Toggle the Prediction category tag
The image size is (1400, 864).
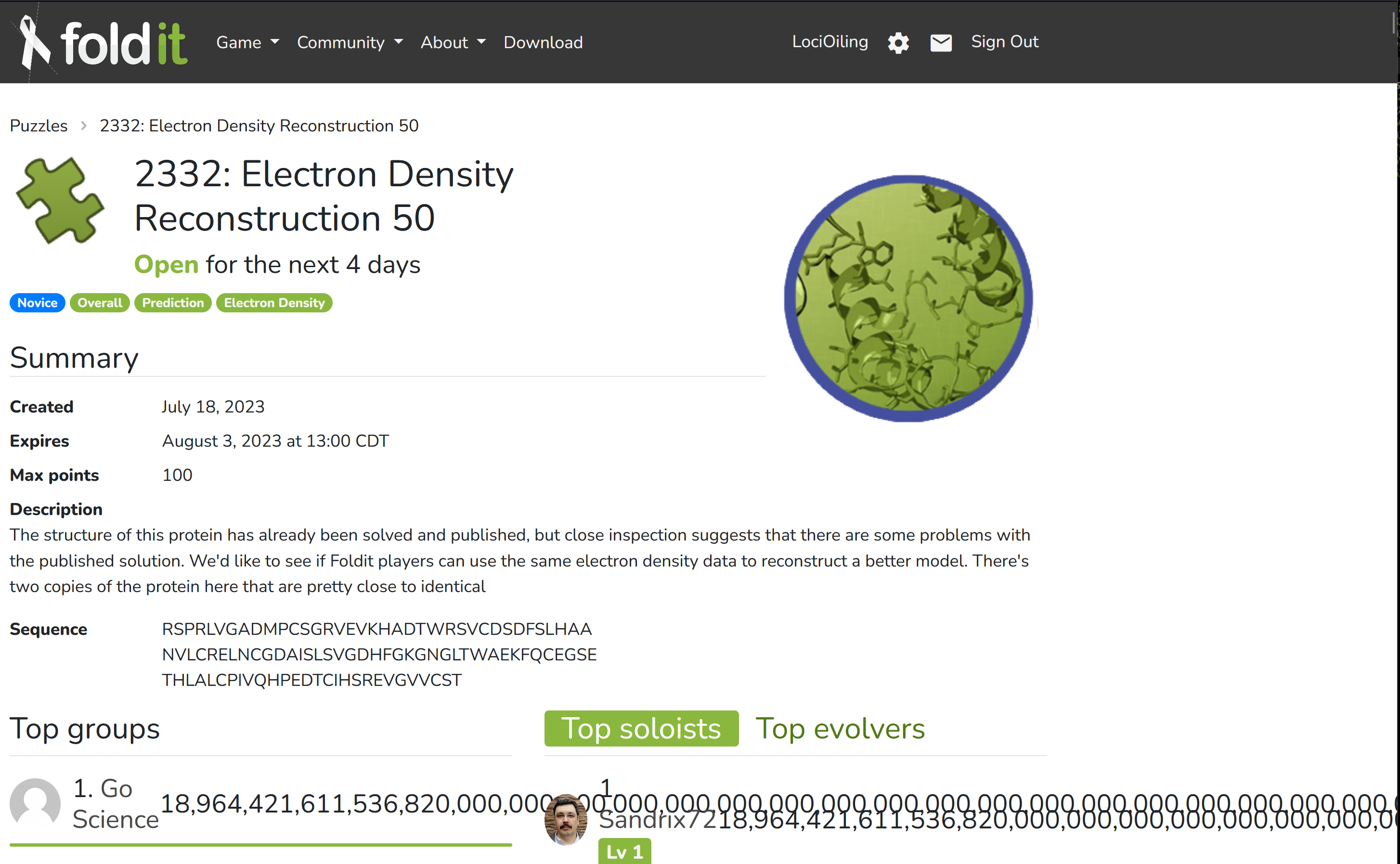[x=172, y=303]
